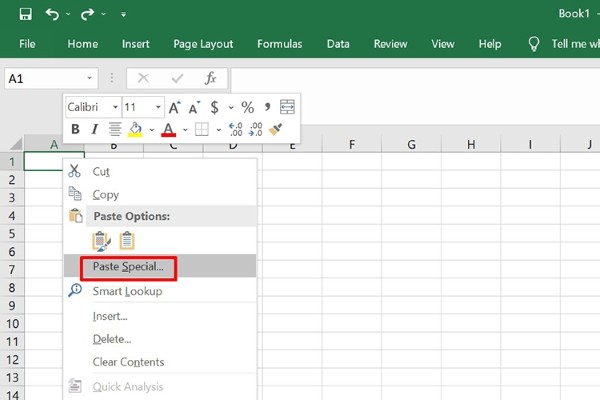
Task: Click the Insert Function fx icon
Action: pyautogui.click(x=210, y=78)
